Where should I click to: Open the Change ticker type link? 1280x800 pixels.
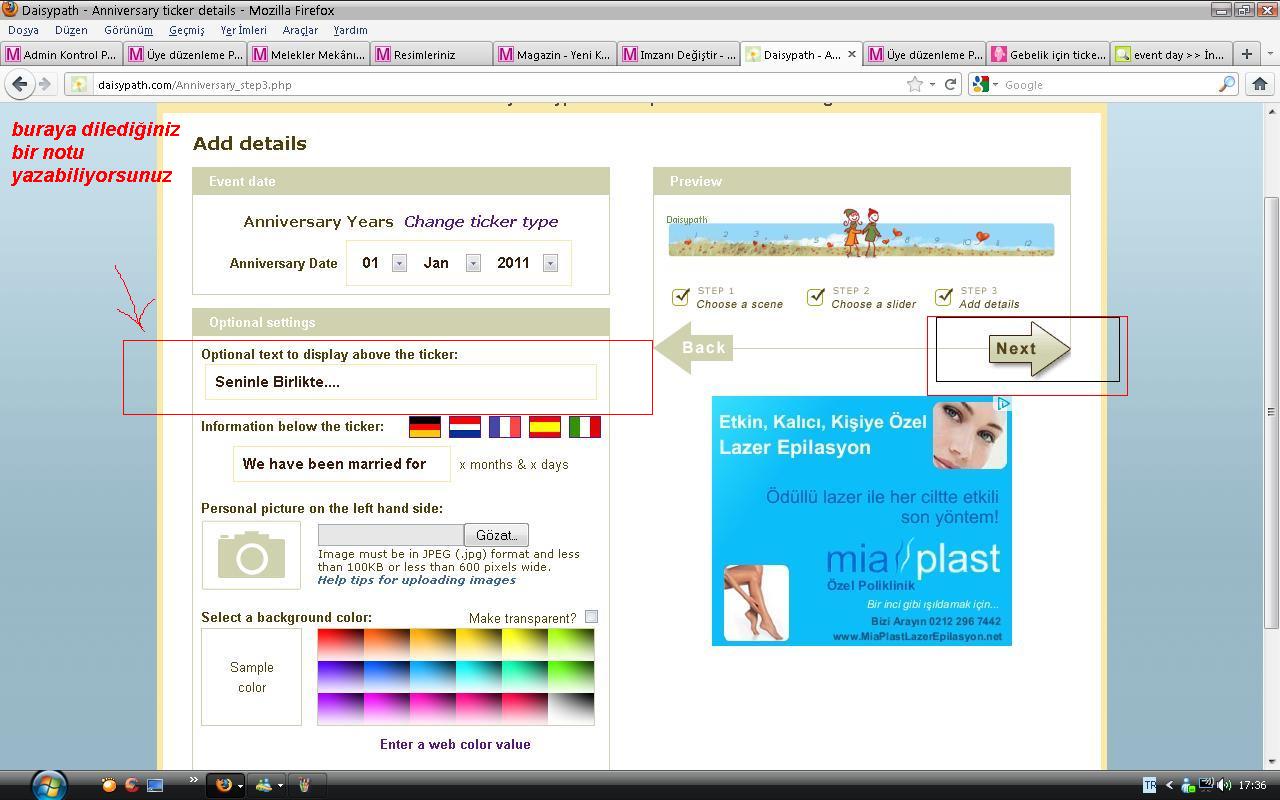[x=481, y=222]
